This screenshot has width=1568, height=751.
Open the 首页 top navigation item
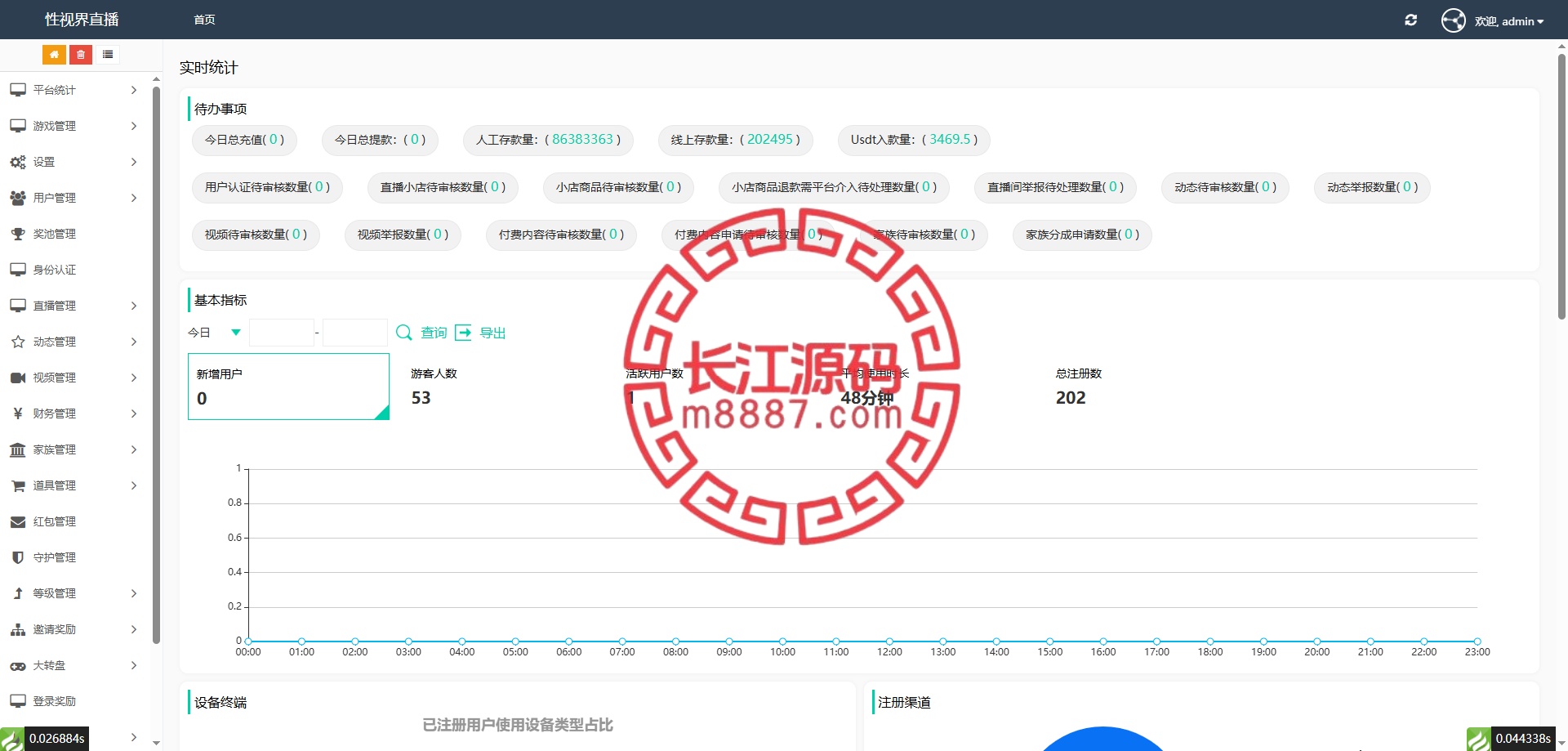(x=204, y=20)
